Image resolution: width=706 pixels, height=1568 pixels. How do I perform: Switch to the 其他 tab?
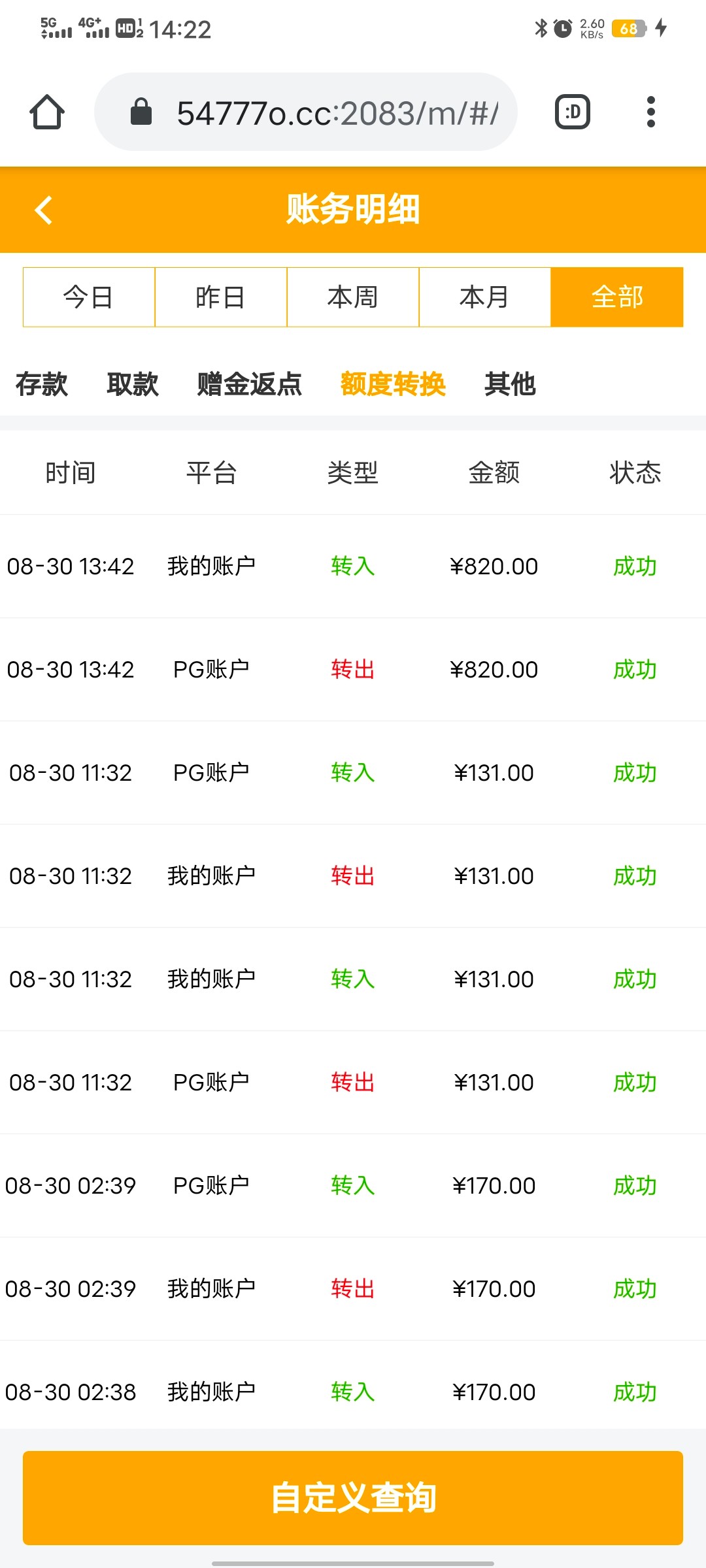pos(510,384)
